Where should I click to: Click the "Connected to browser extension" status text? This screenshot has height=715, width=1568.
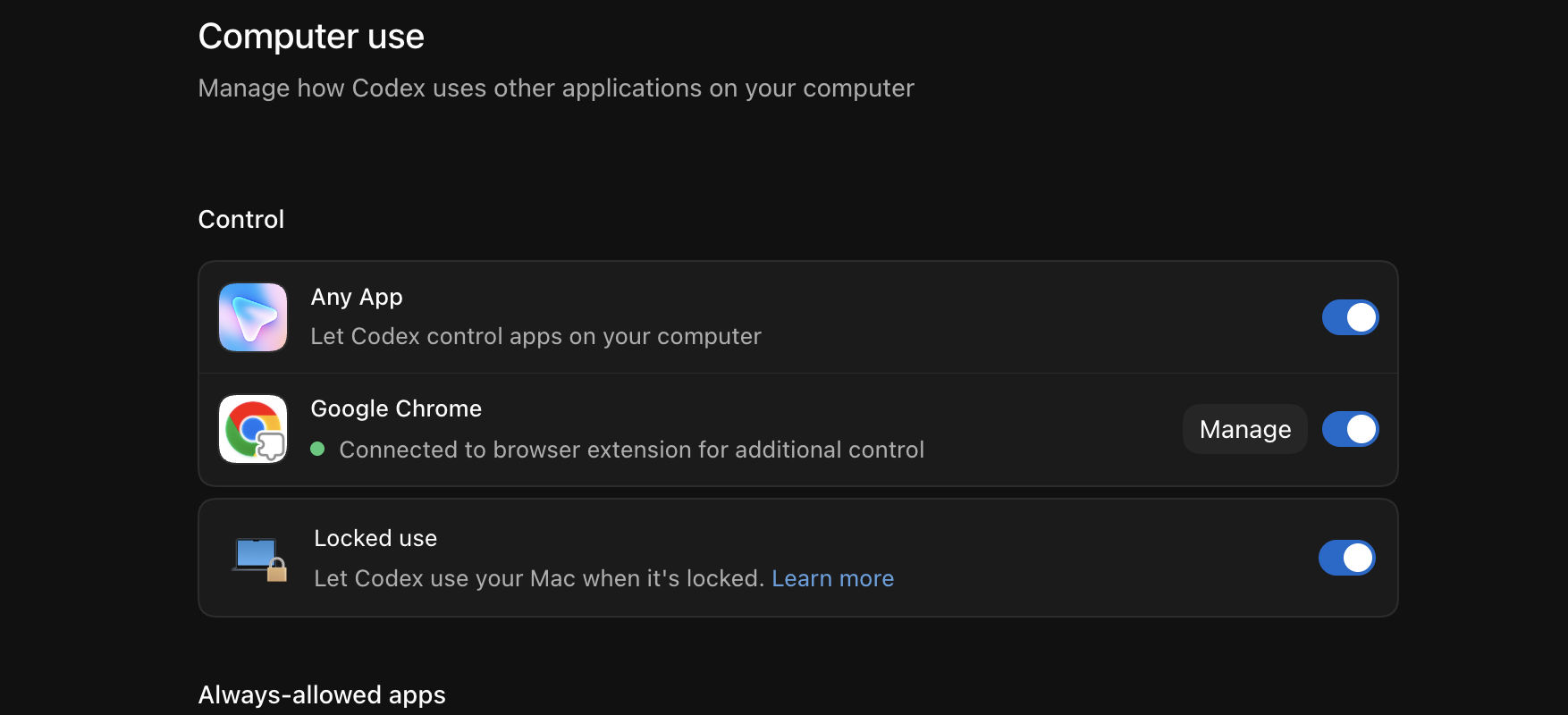point(632,450)
